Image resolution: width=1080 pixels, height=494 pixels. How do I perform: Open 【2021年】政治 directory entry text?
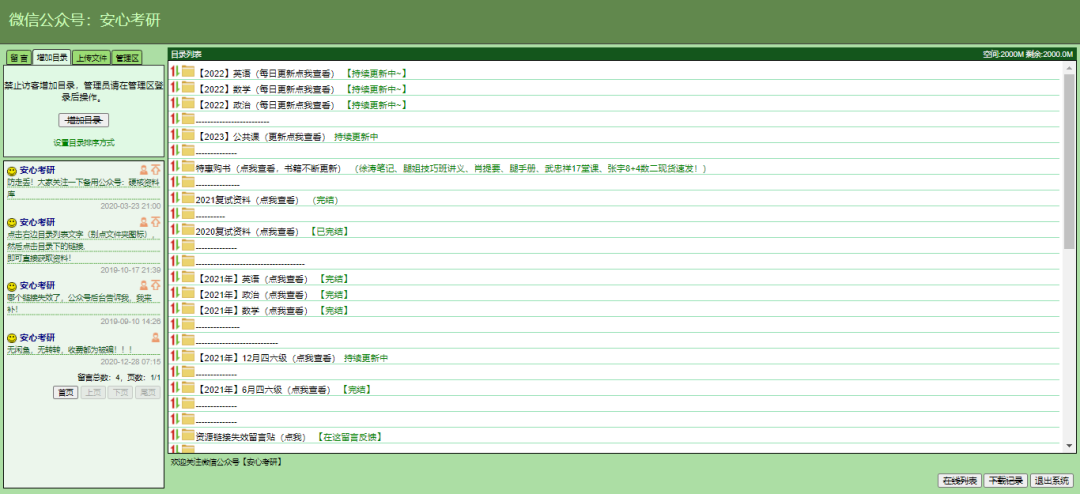251,295
